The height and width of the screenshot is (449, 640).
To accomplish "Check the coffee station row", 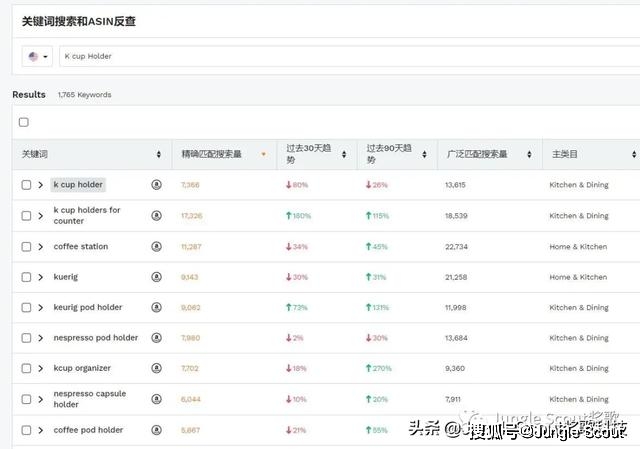I will click(x=26, y=247).
